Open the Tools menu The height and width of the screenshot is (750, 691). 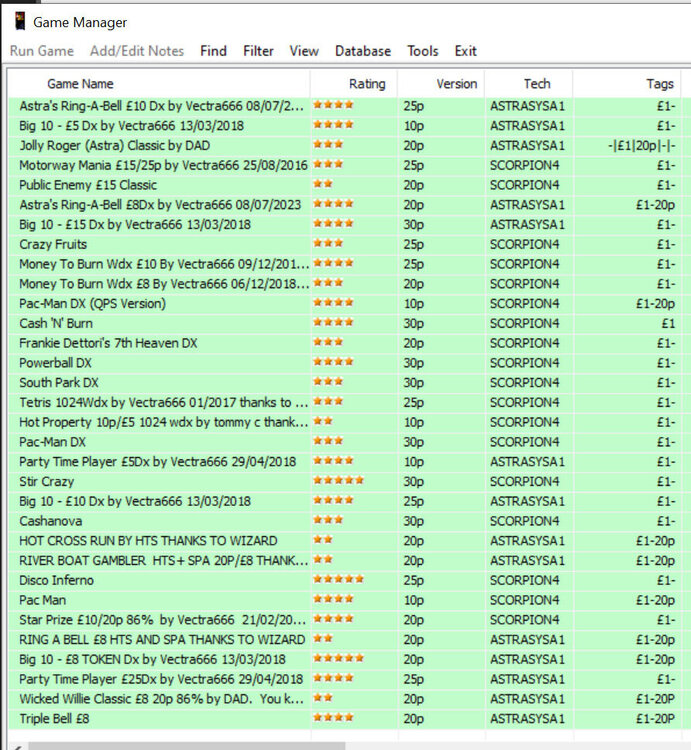423,51
